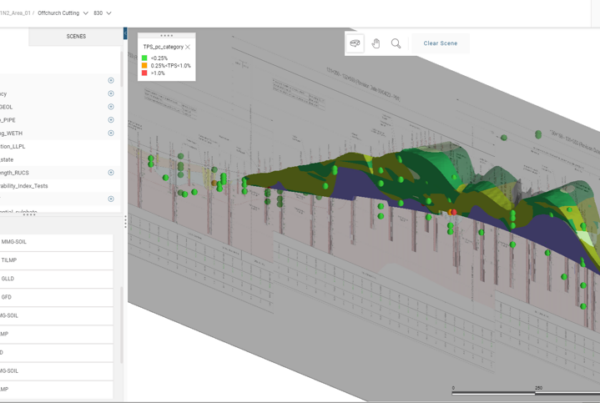The width and height of the screenshot is (600, 403).
Task: Select the red >1.0% legend swatch
Action: pos(145,74)
